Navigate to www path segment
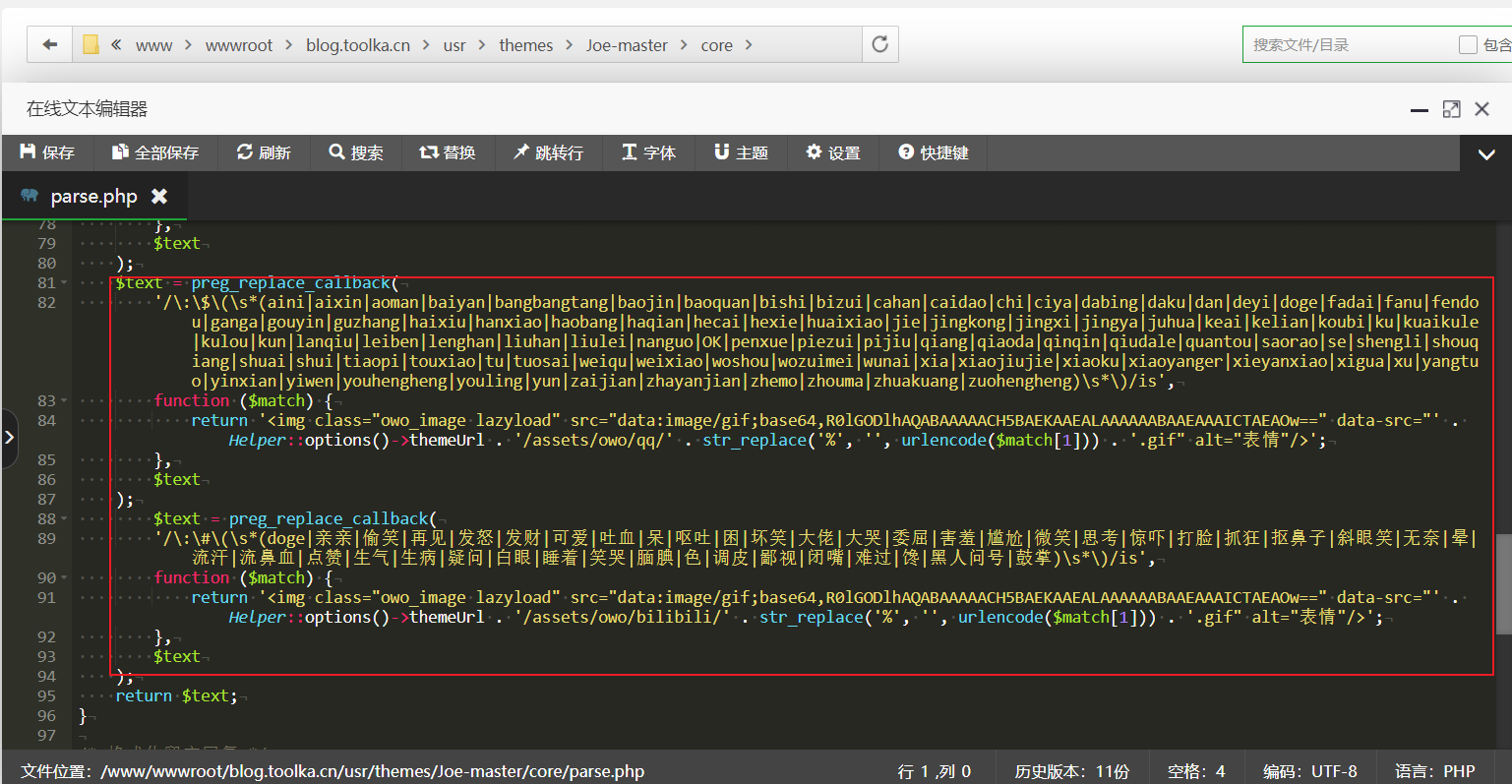 point(153,45)
